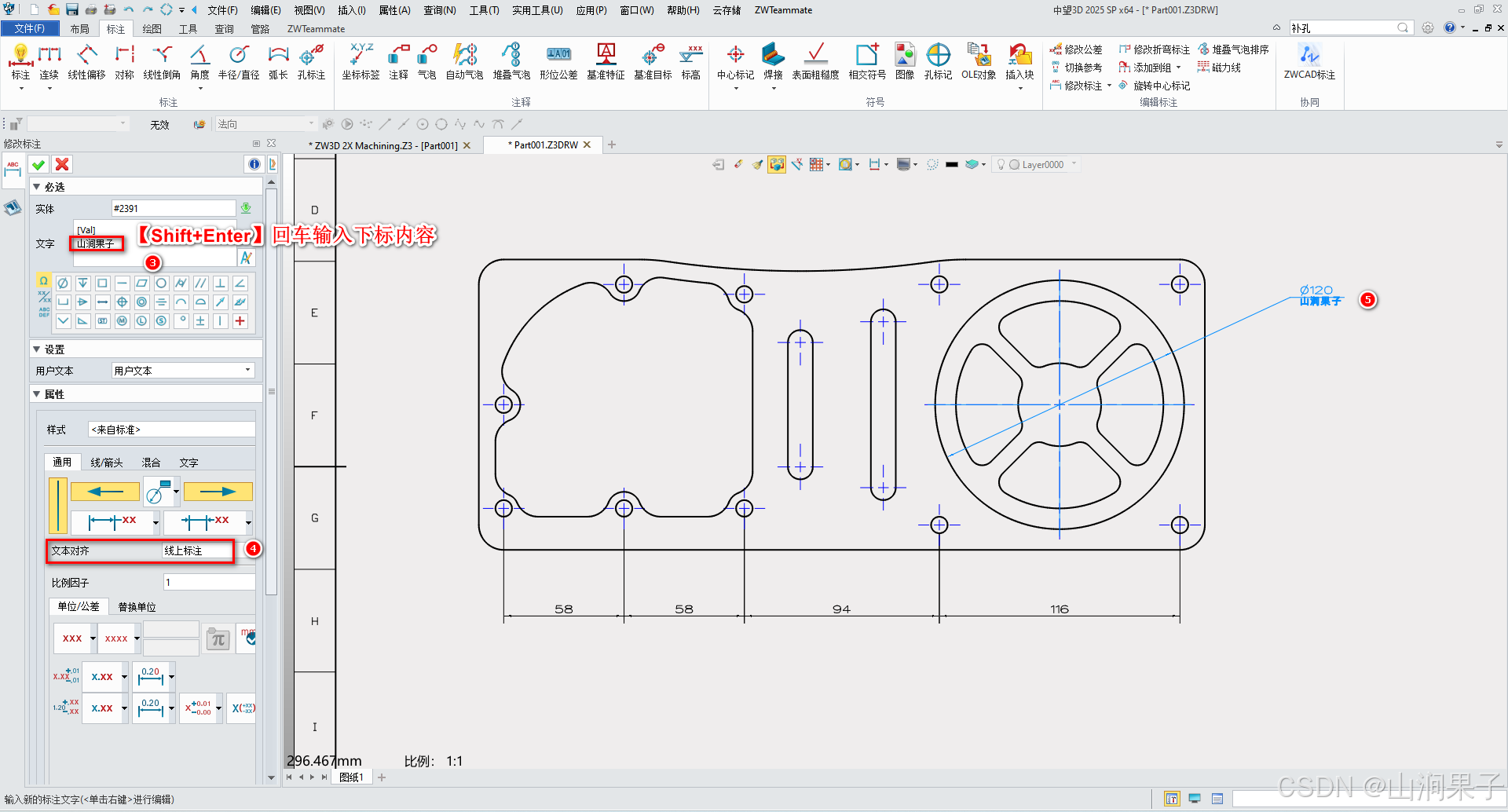
Task: Insert the plus-minus ± symbol
Action: pos(200,320)
